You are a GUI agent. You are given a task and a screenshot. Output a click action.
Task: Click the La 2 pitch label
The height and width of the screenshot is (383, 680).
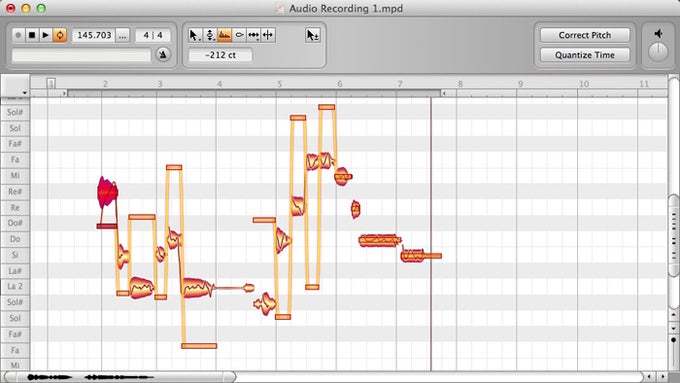pos(15,286)
